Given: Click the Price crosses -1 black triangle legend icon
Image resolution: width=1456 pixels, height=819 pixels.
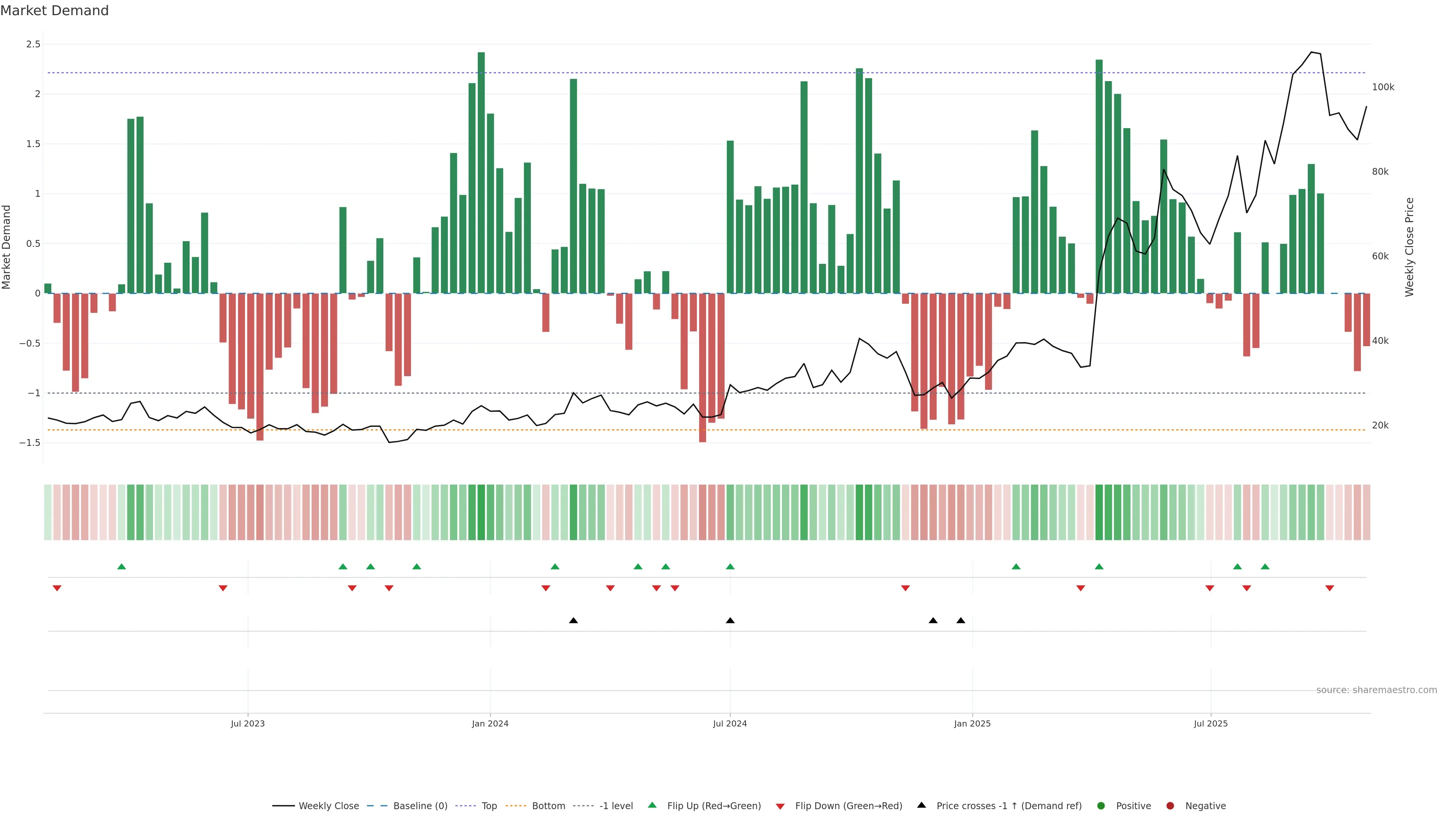Looking at the screenshot, I should tap(921, 805).
